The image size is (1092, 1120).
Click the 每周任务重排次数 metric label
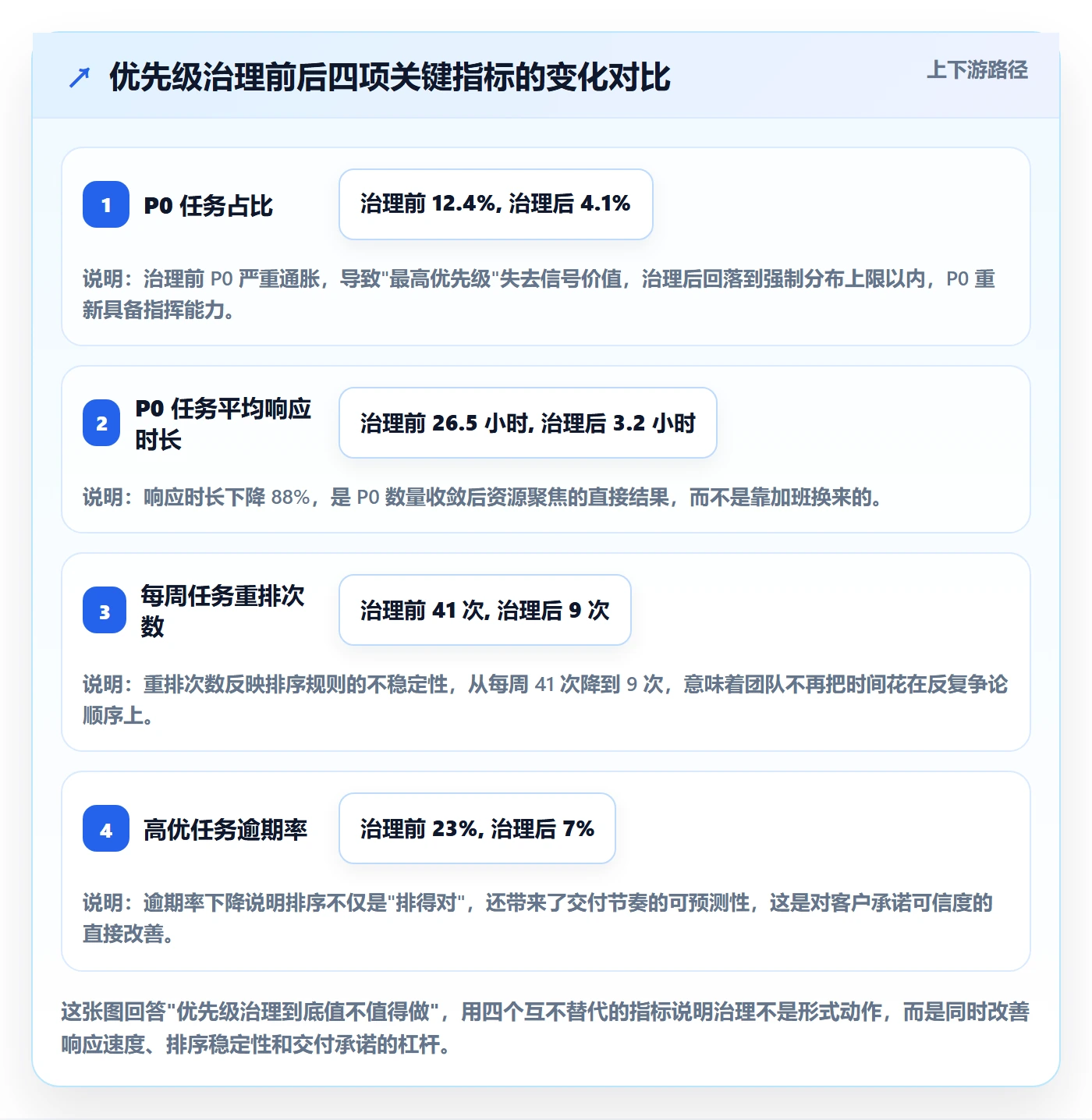click(222, 611)
